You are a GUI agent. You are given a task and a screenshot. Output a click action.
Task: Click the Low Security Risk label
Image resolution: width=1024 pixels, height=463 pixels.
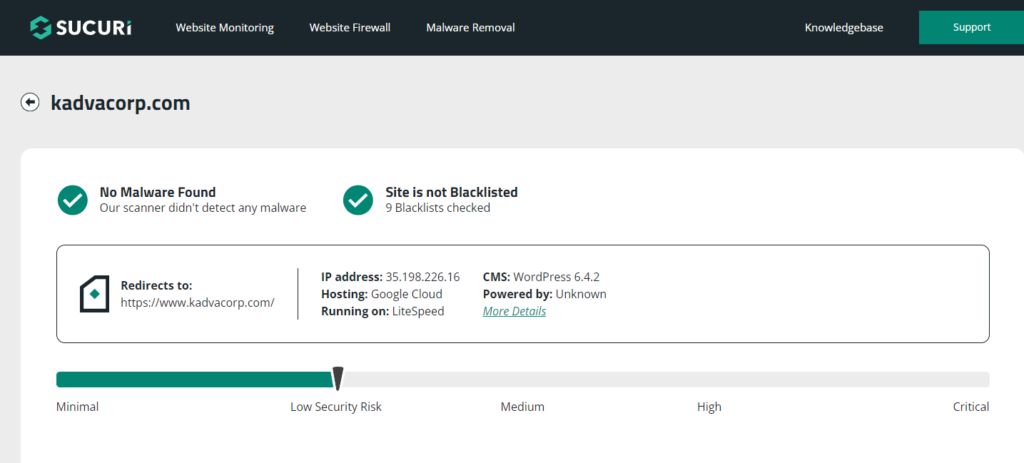point(336,407)
